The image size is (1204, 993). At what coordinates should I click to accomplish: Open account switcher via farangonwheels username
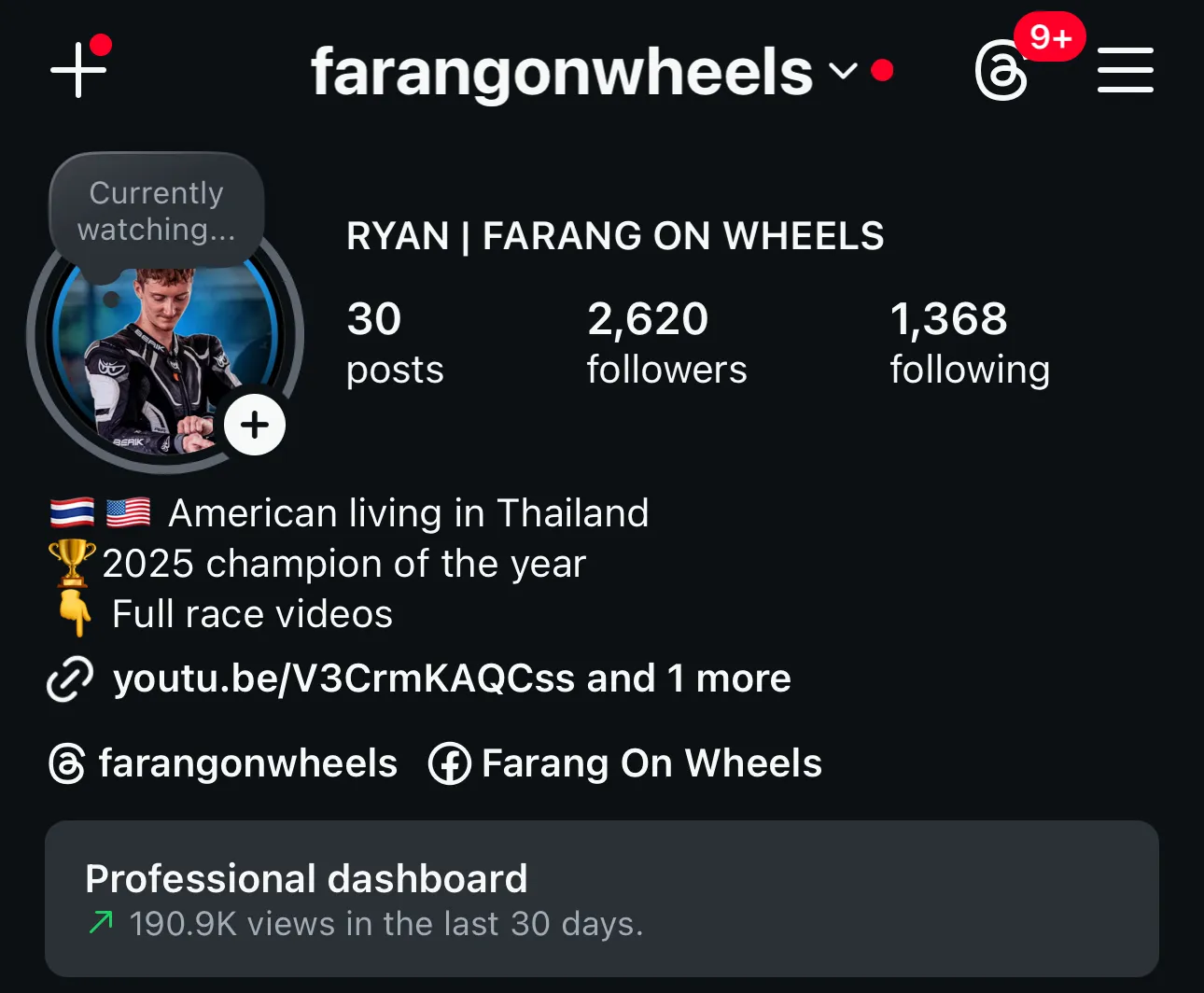click(x=562, y=72)
